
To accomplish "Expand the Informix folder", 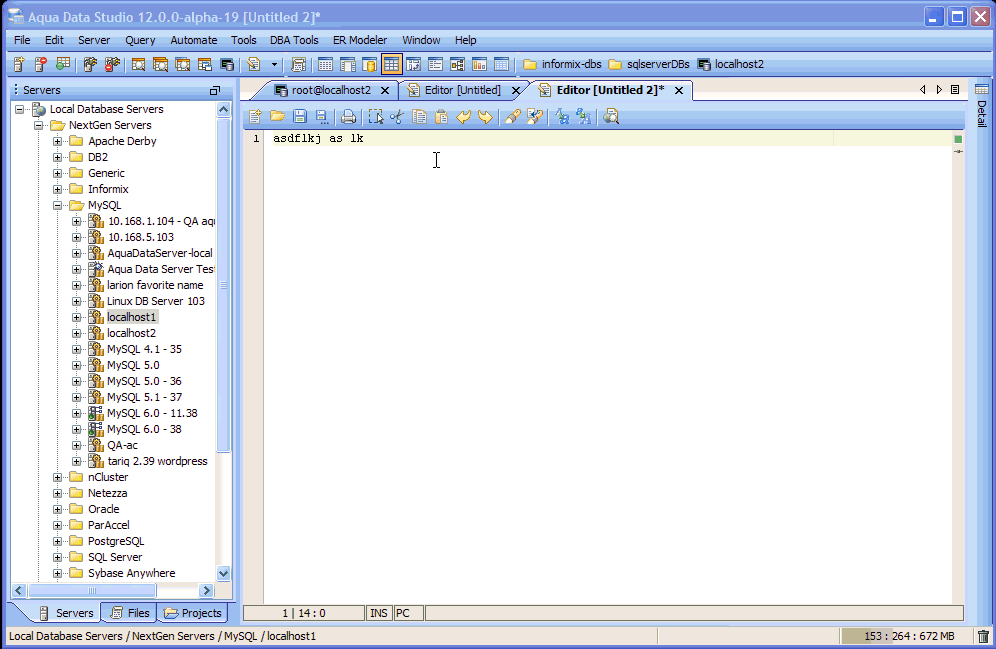I will 58,189.
